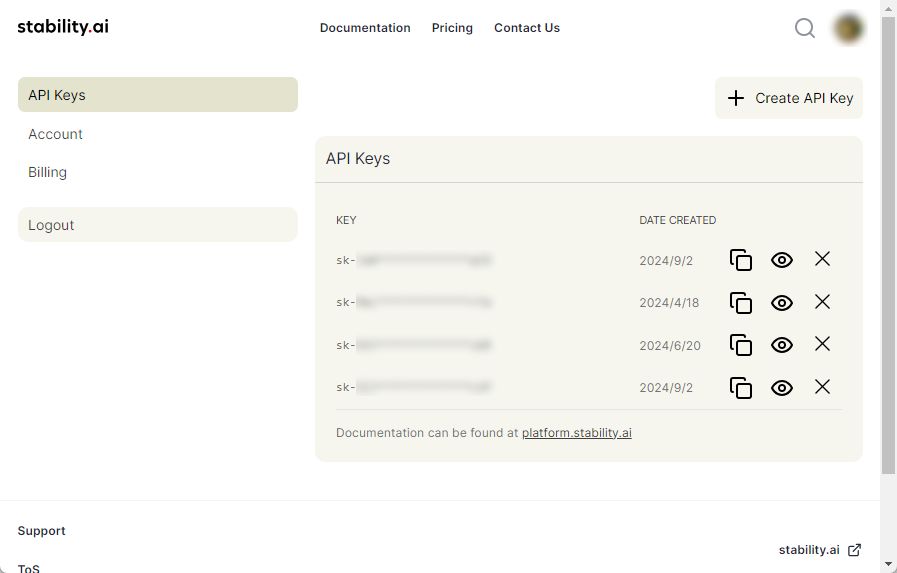This screenshot has height=573, width=897.
Task: Click the 2024/4/18 date cell
Action: (669, 303)
